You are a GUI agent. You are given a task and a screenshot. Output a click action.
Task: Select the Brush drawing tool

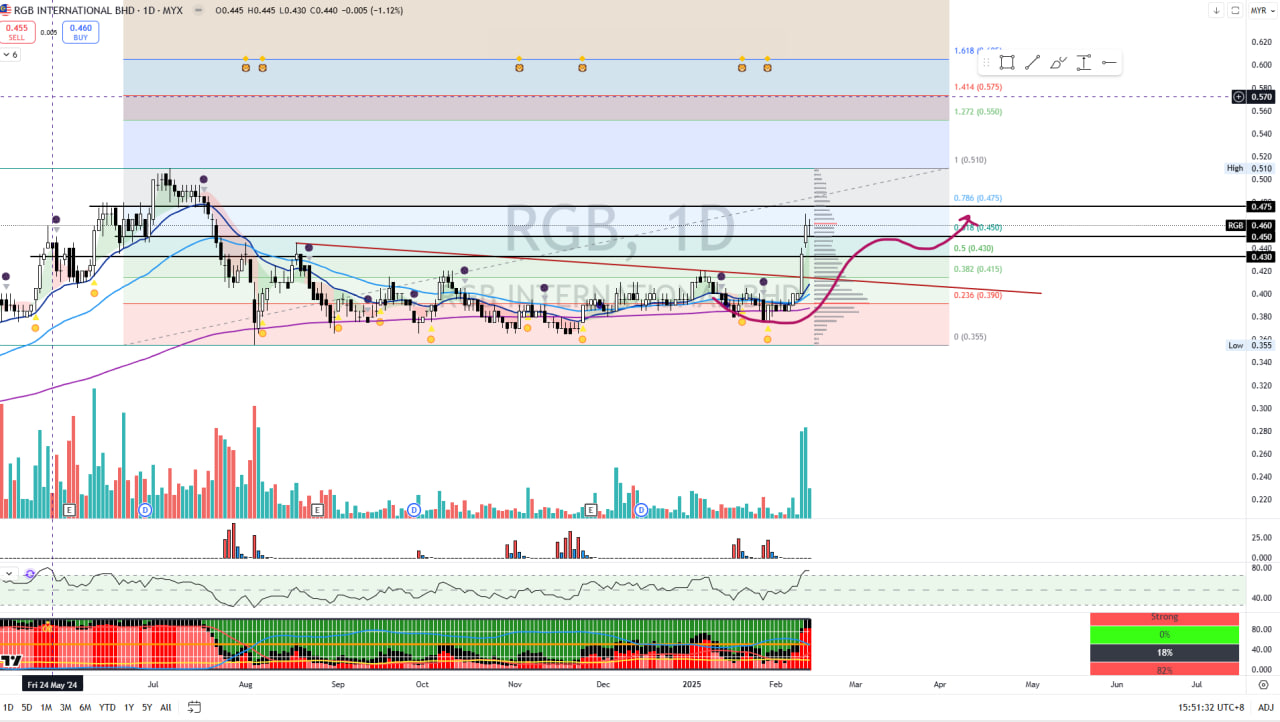(x=1058, y=62)
